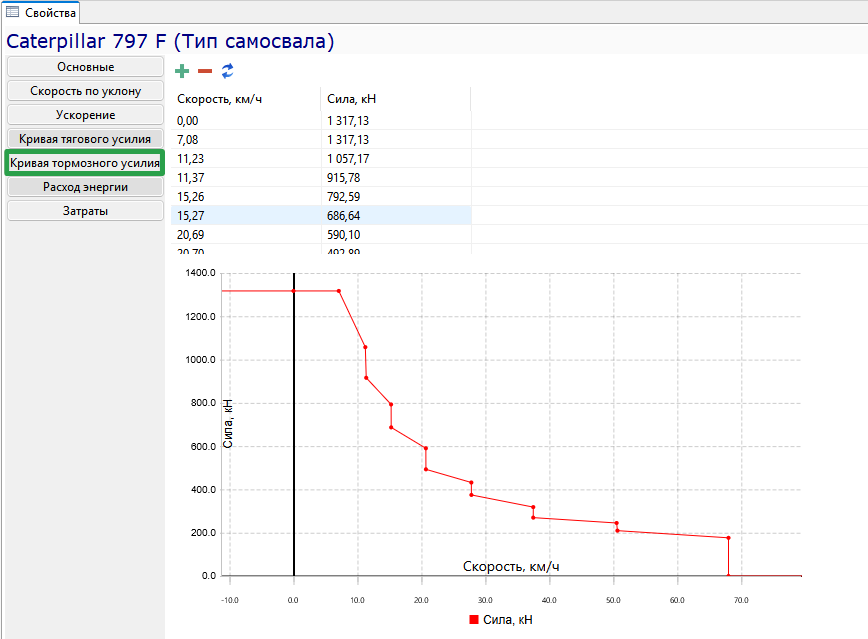Select force cell 1 317,13 in the 7,08 row
The width and height of the screenshot is (868, 639).
(x=396, y=140)
